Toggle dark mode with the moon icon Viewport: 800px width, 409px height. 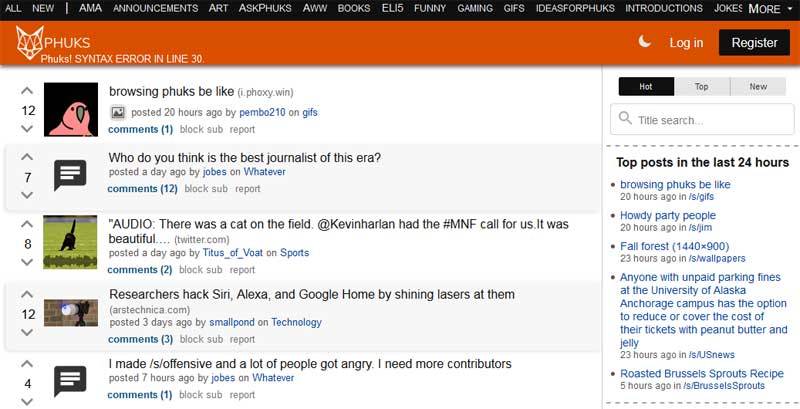coord(644,41)
